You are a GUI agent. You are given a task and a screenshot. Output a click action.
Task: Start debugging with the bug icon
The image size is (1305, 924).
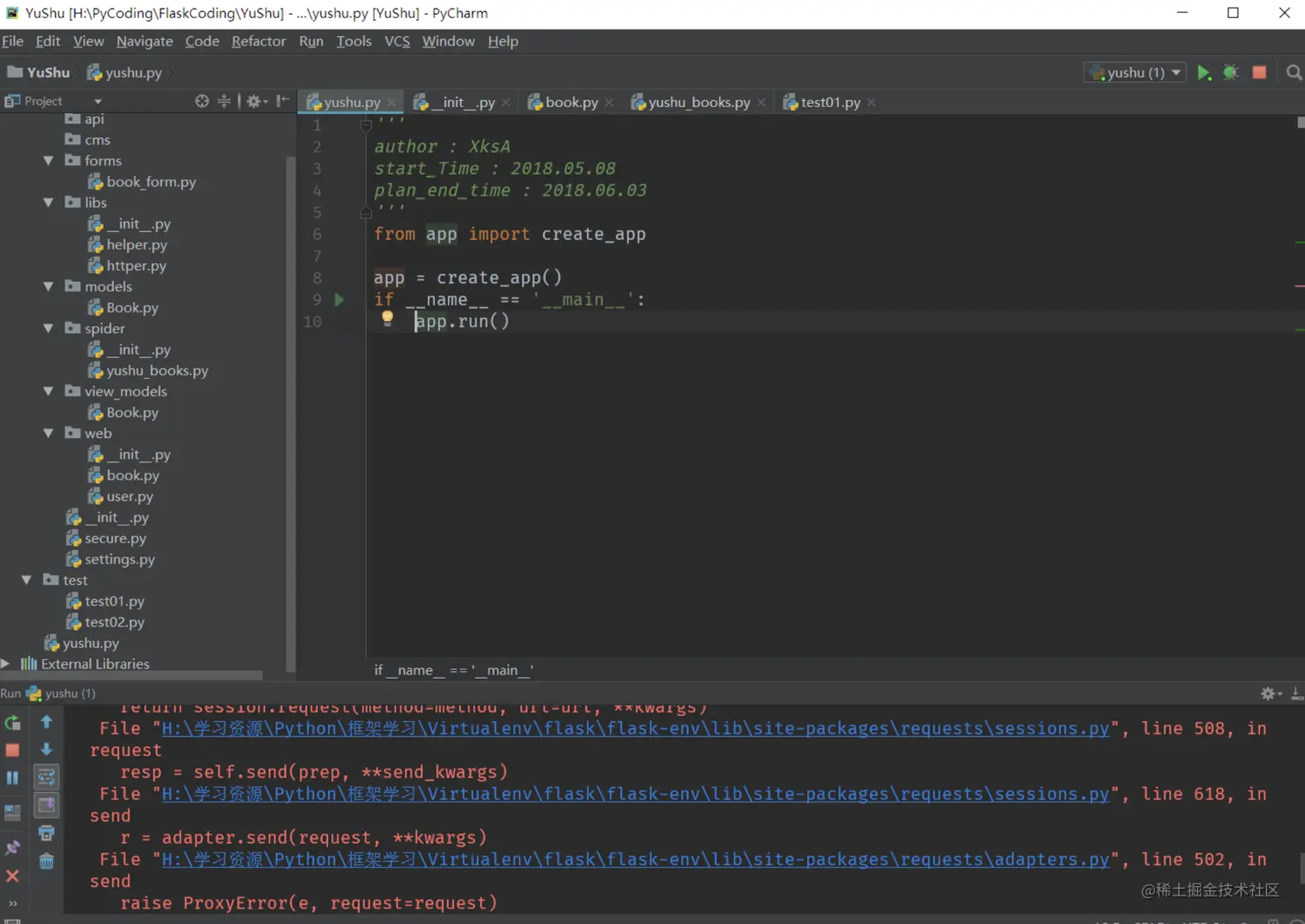click(1231, 72)
